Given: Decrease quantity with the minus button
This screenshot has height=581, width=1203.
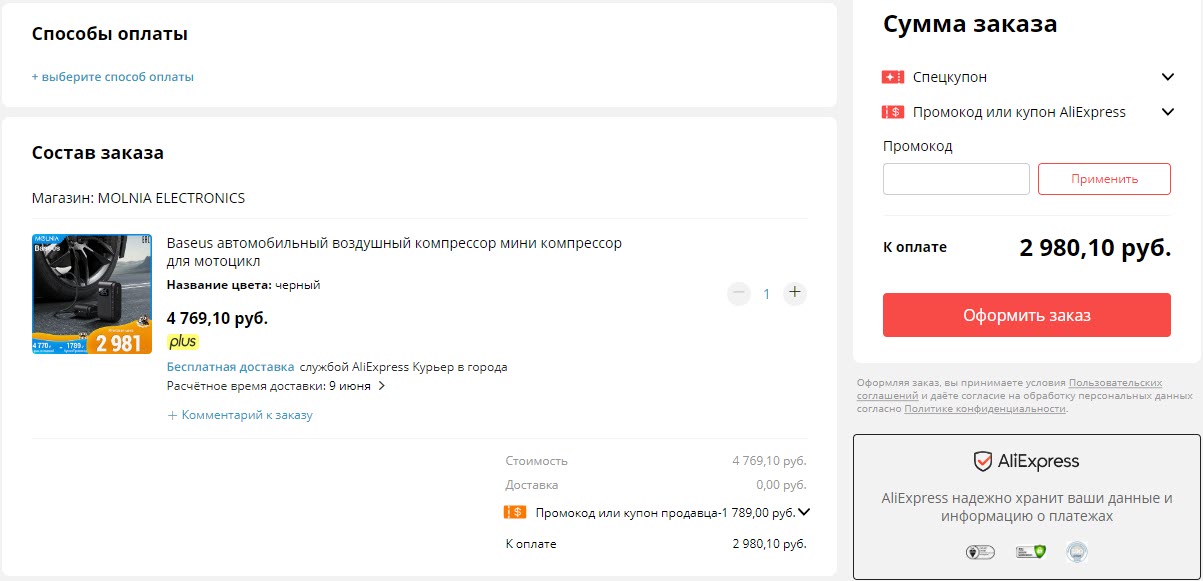Looking at the screenshot, I should click(738, 293).
